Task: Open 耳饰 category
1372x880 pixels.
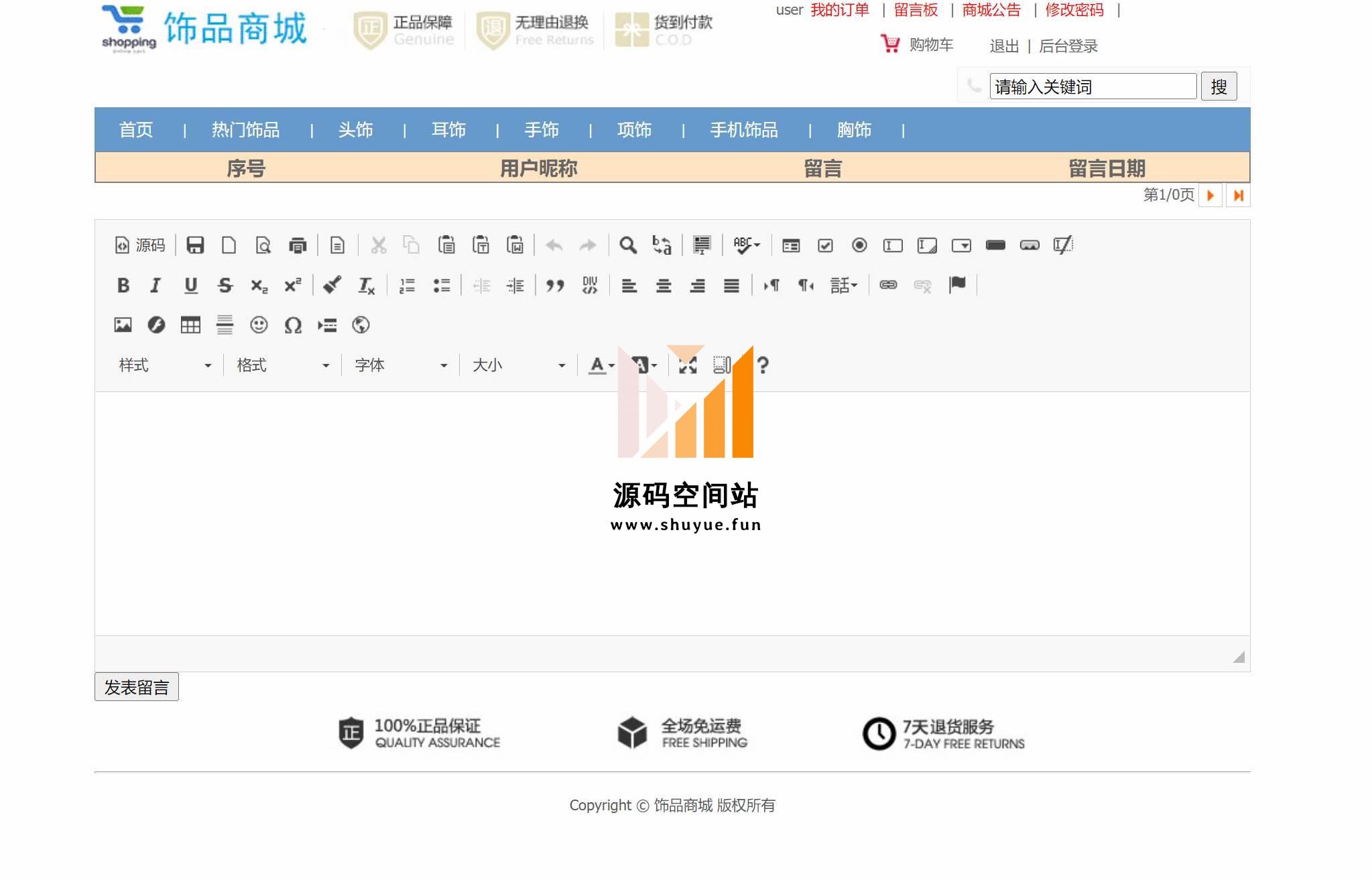Action: click(x=448, y=130)
